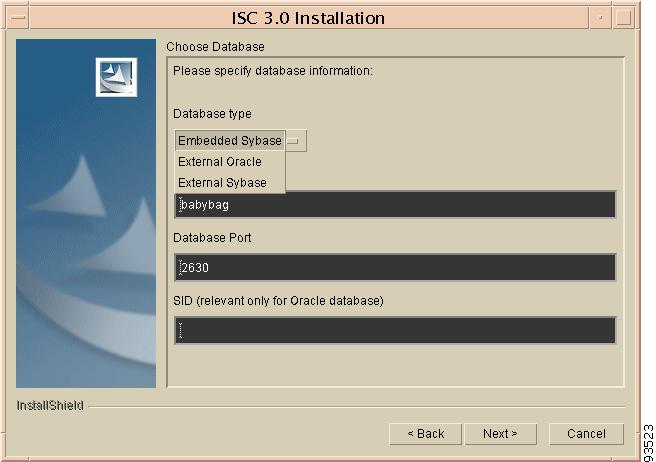
Task: Click the ISC 3.0 Installation title bar
Action: coord(308,18)
